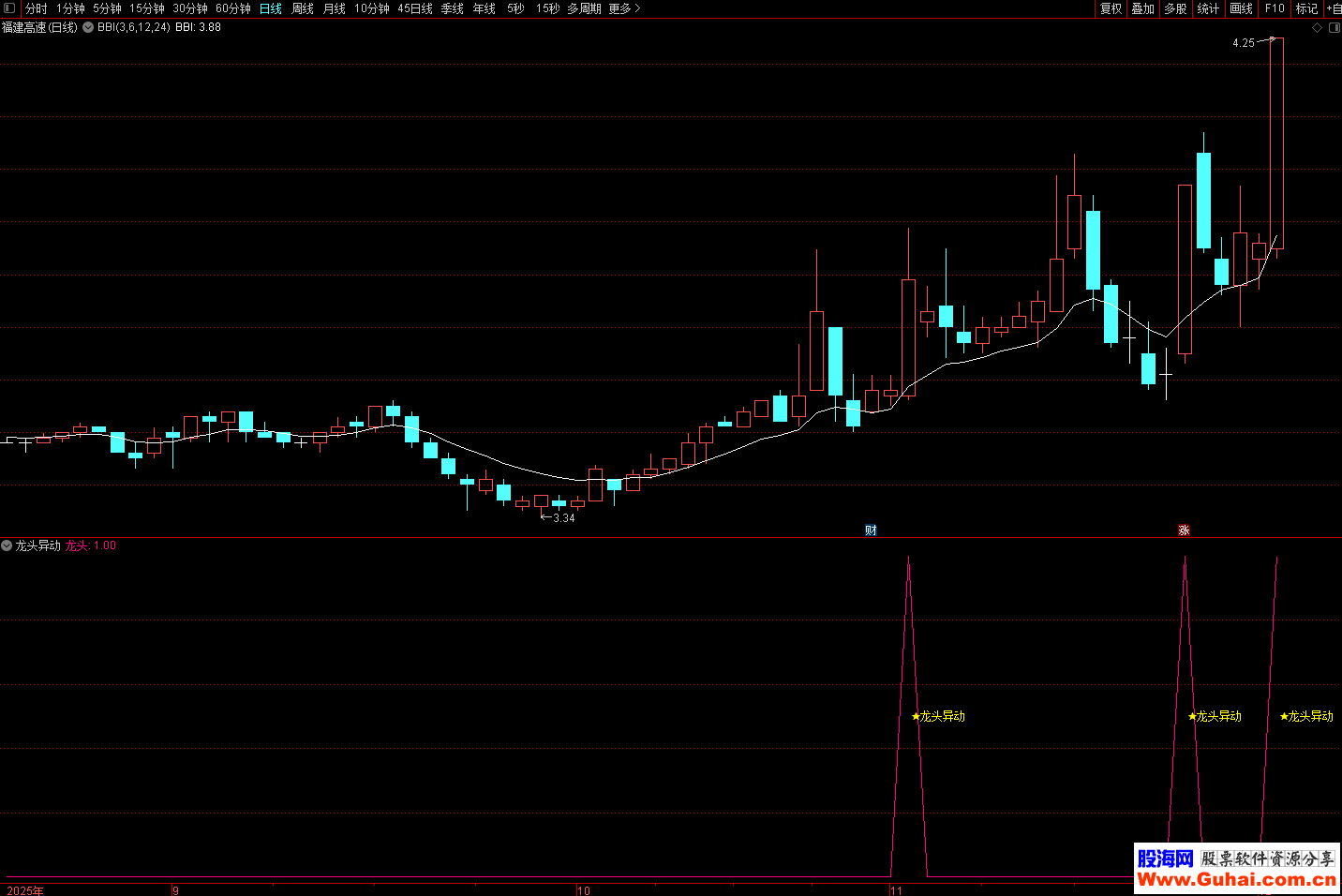Switch to the 周线 weekly period
Screen dimensions: 1342x896
click(x=303, y=8)
